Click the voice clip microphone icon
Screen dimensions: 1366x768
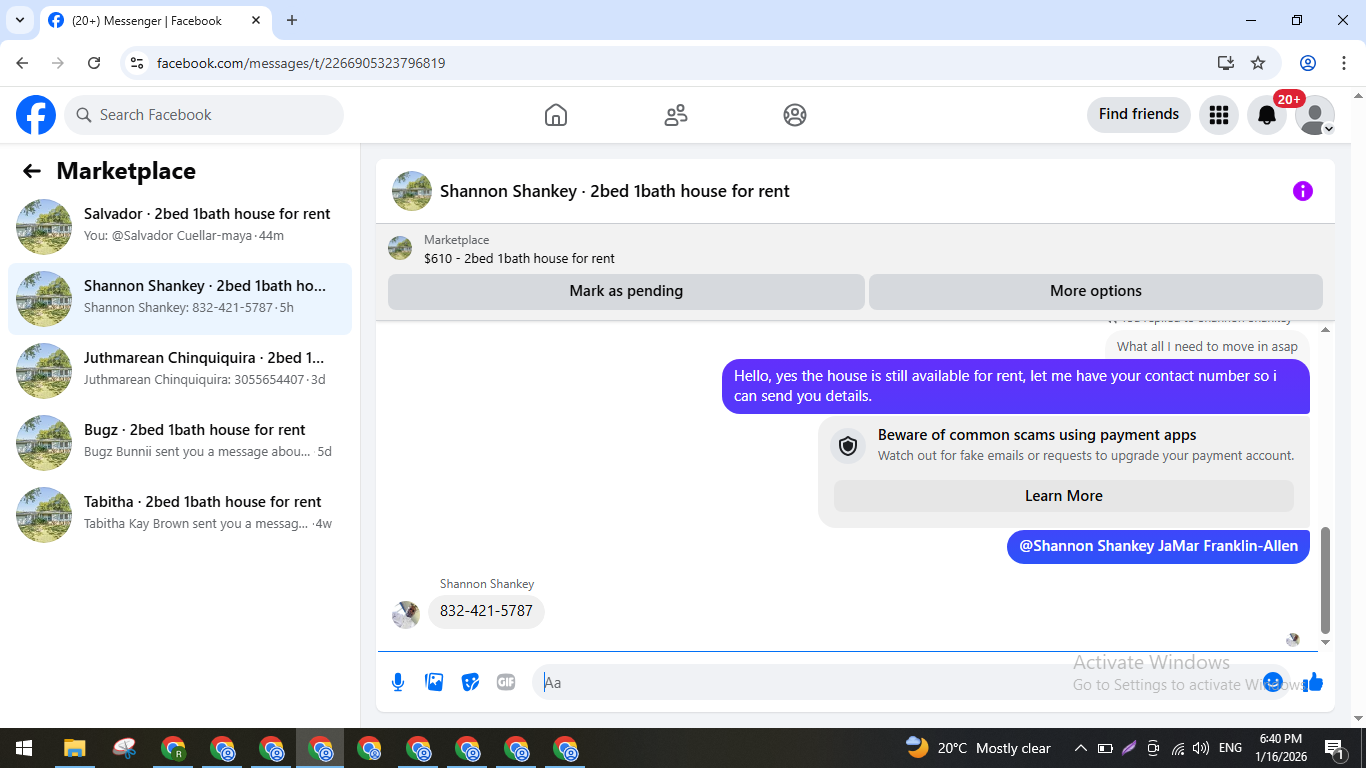pyautogui.click(x=398, y=682)
